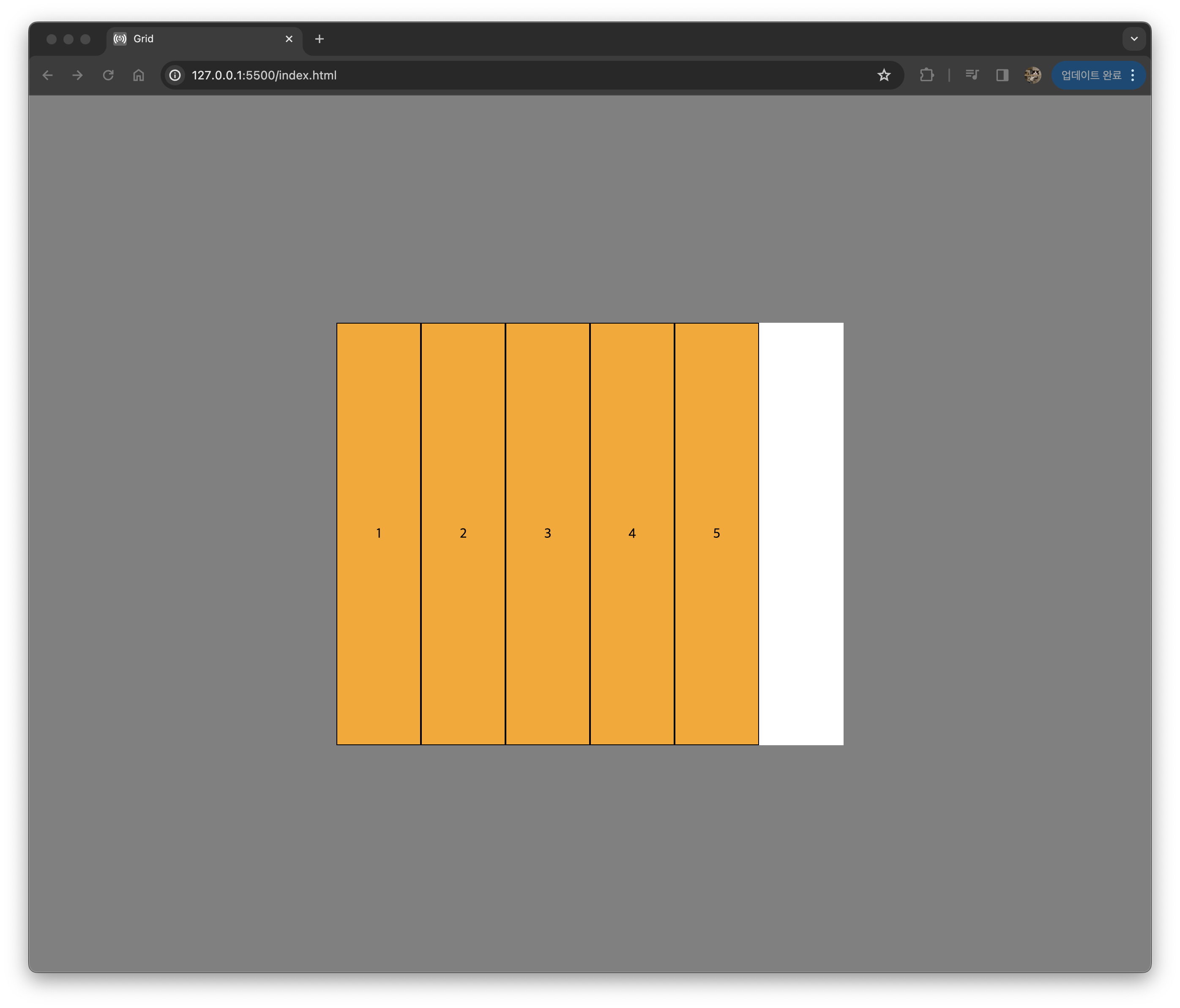Image resolution: width=1180 pixels, height=1008 pixels.
Task: Reload the current page
Action: coord(108,75)
